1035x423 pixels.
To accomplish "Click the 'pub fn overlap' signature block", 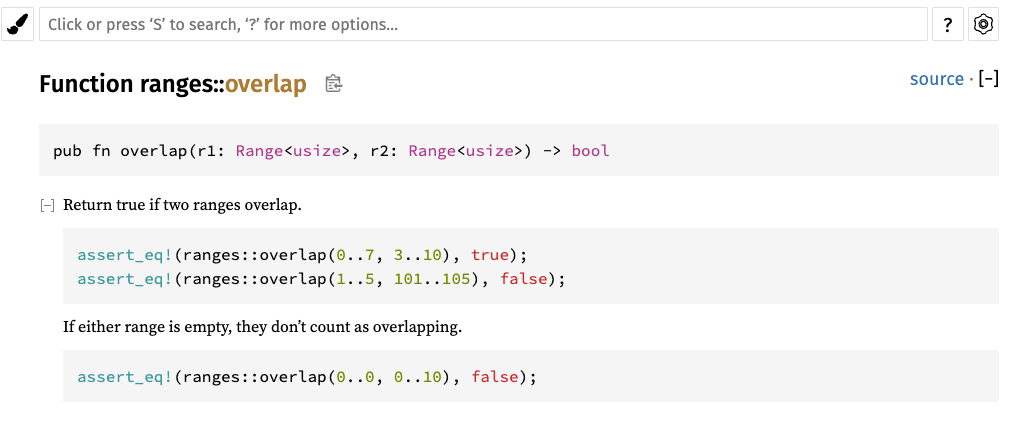I will pos(150,151).
